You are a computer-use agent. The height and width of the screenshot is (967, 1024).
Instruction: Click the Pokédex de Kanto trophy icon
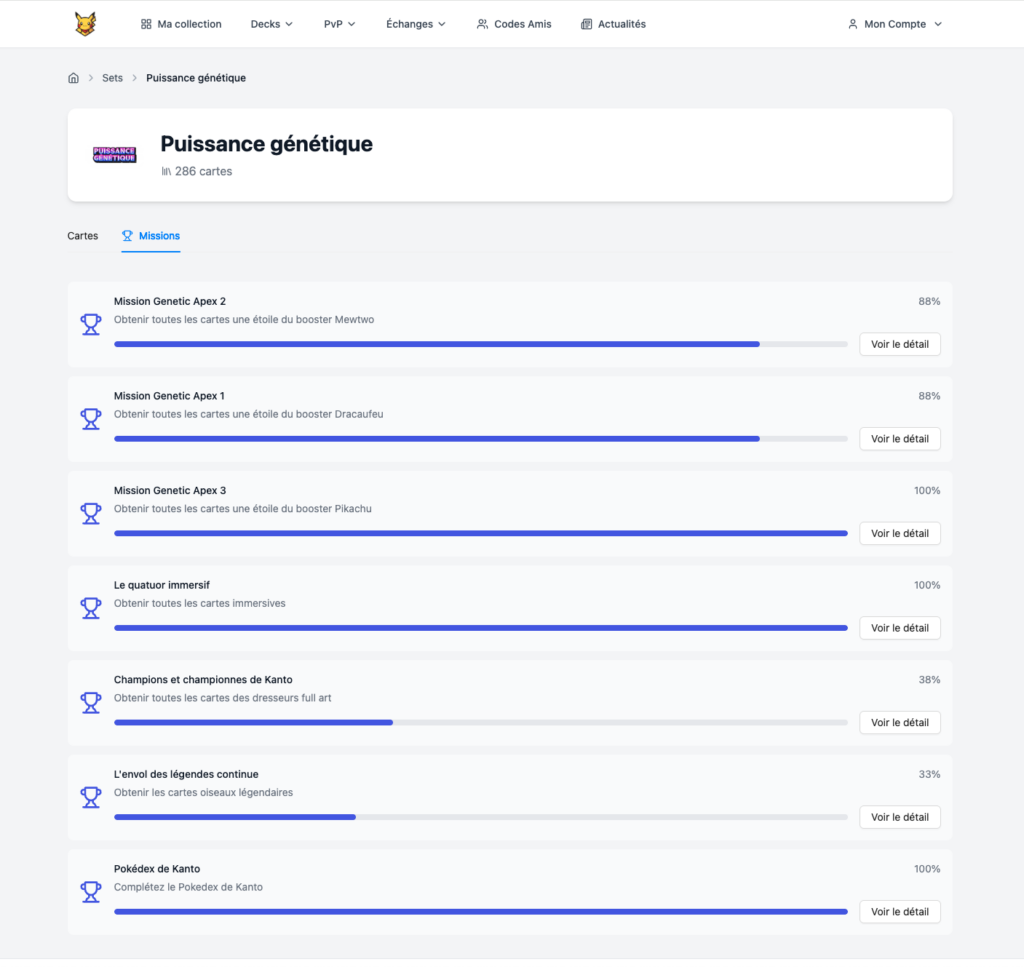click(91, 893)
